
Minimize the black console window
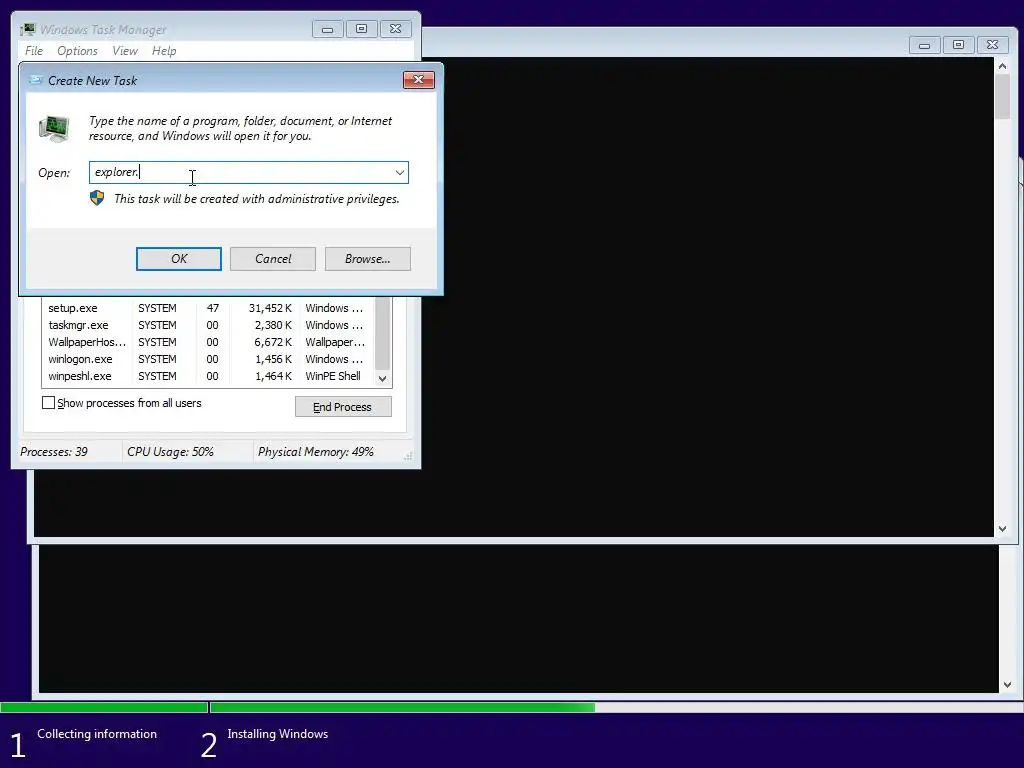924,44
